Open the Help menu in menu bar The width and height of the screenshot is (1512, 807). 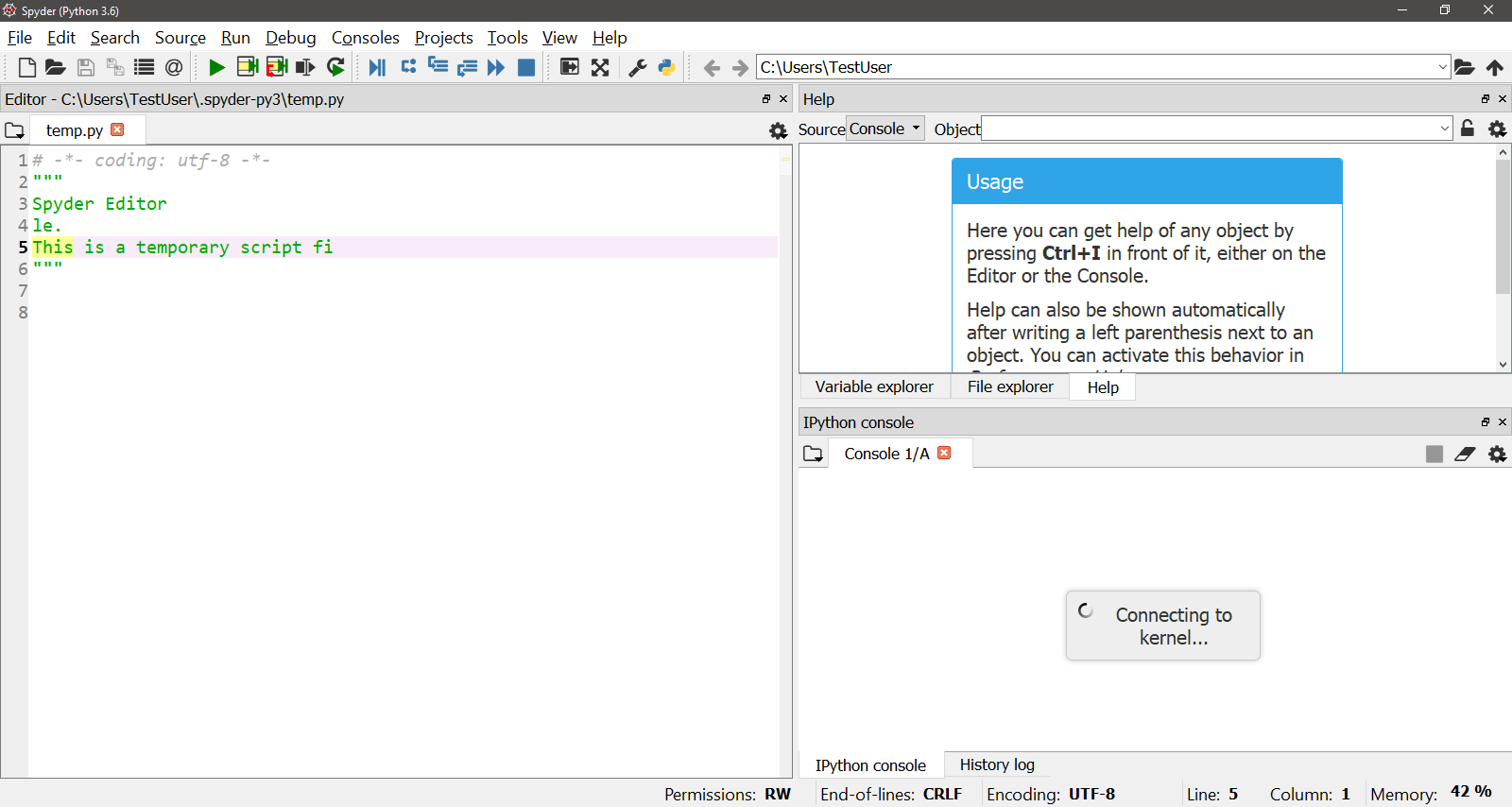610,38
